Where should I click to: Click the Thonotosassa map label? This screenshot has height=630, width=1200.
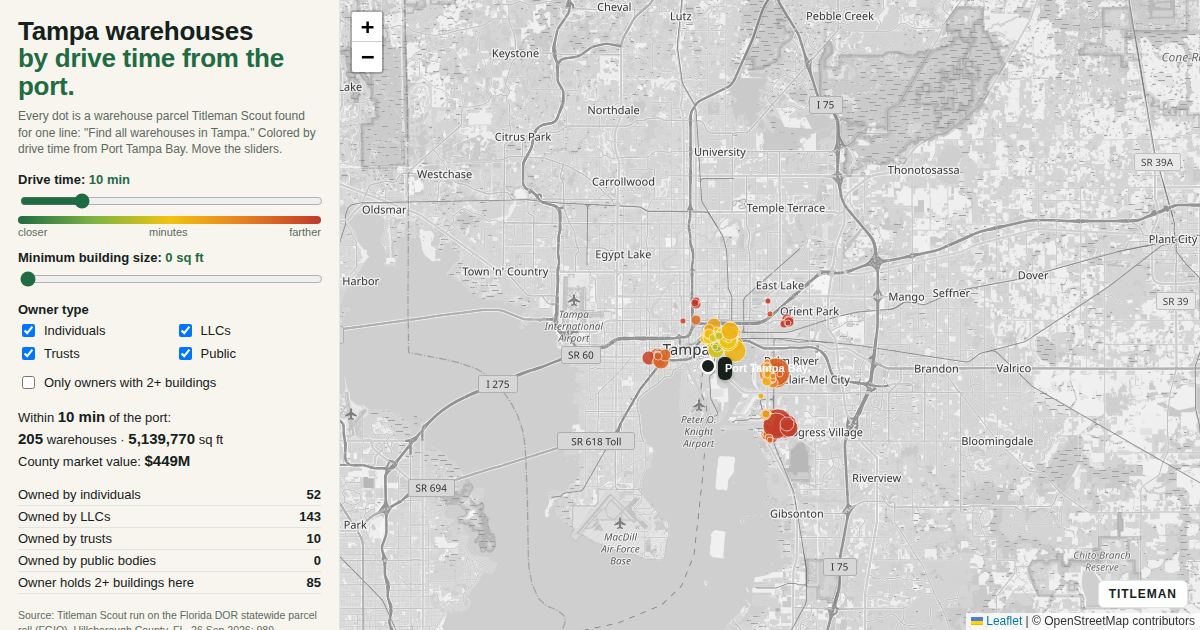click(923, 170)
